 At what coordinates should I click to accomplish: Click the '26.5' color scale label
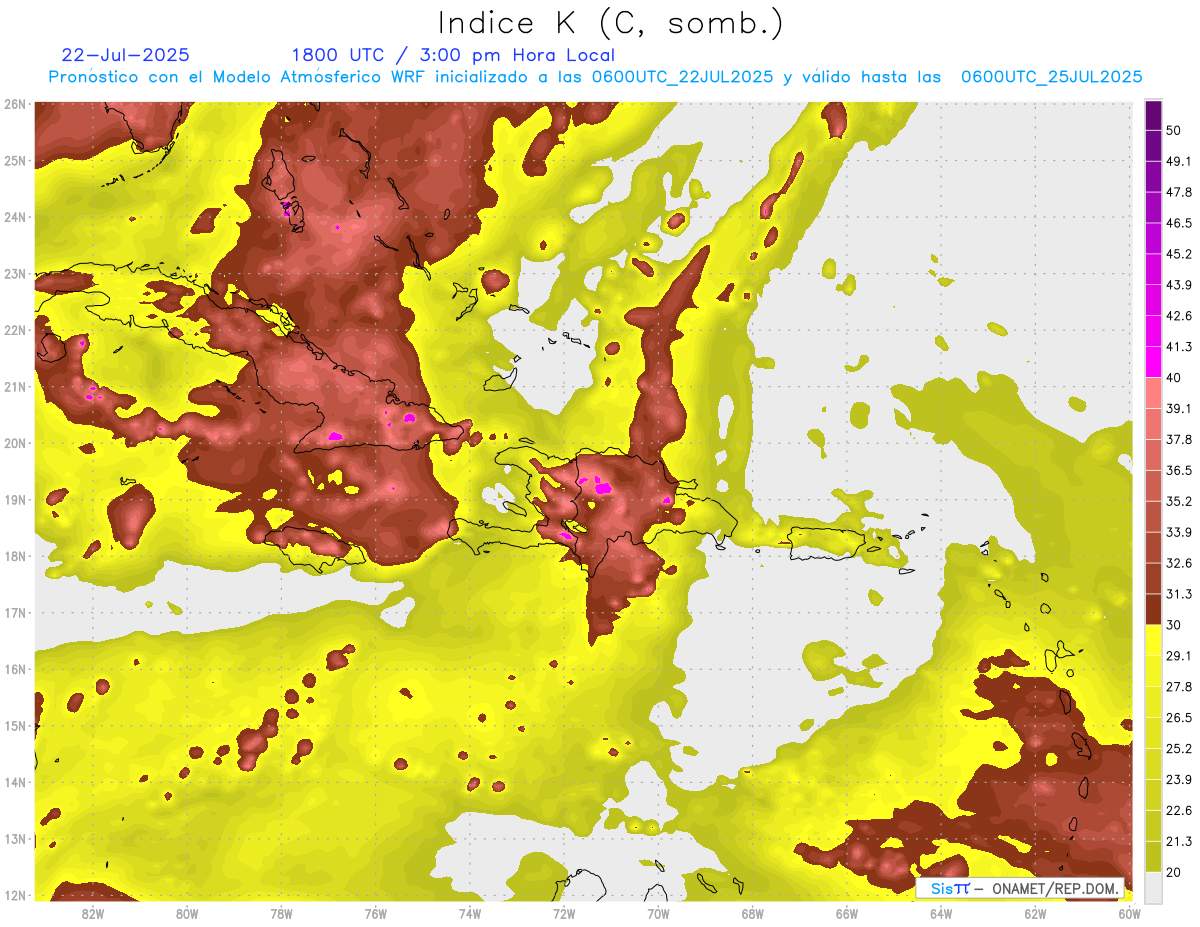(1179, 717)
